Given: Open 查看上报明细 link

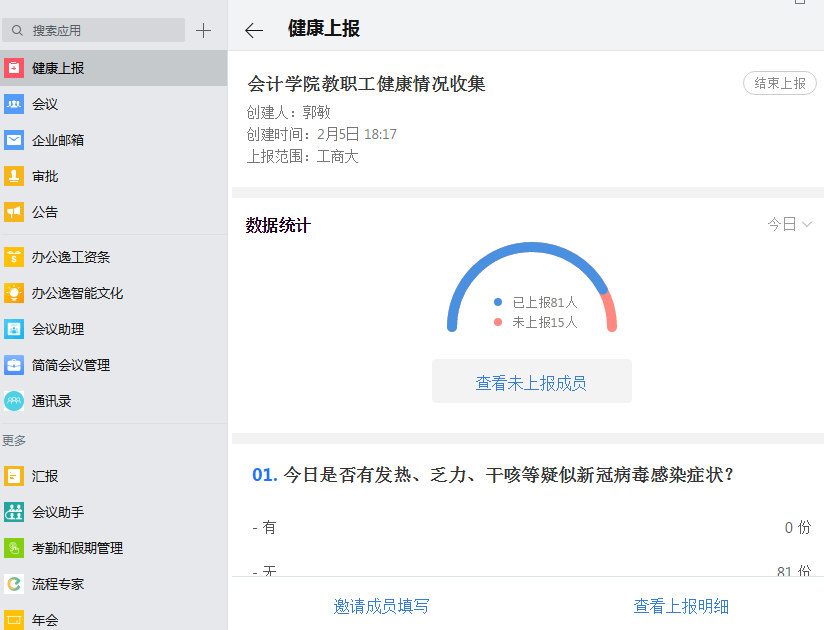Looking at the screenshot, I should (x=681, y=606).
